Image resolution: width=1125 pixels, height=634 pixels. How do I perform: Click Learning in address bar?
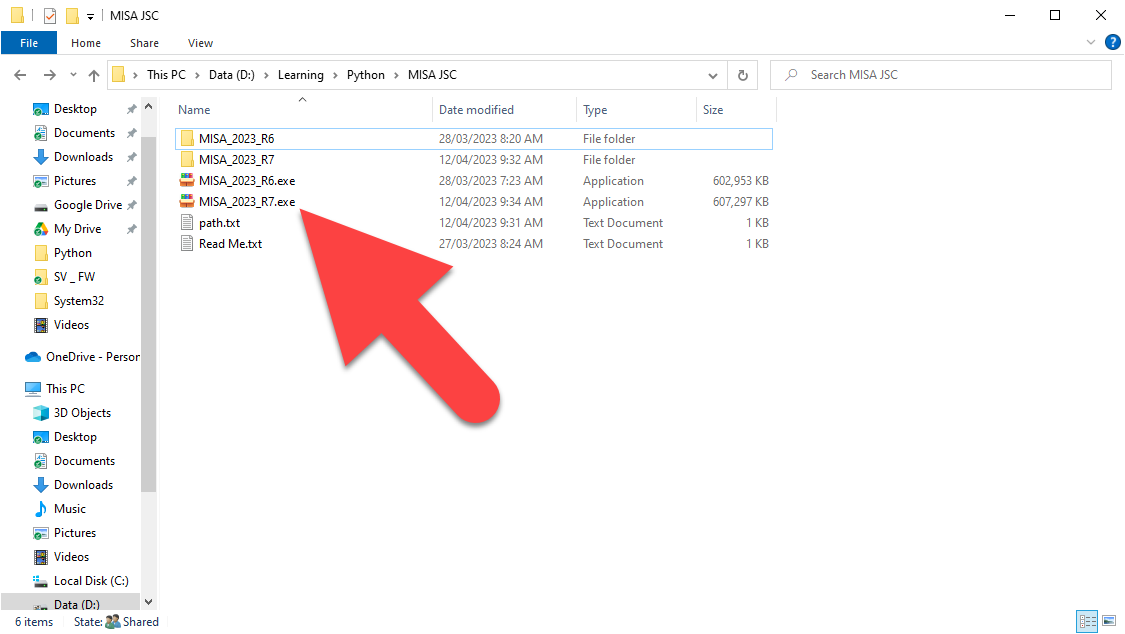301,75
